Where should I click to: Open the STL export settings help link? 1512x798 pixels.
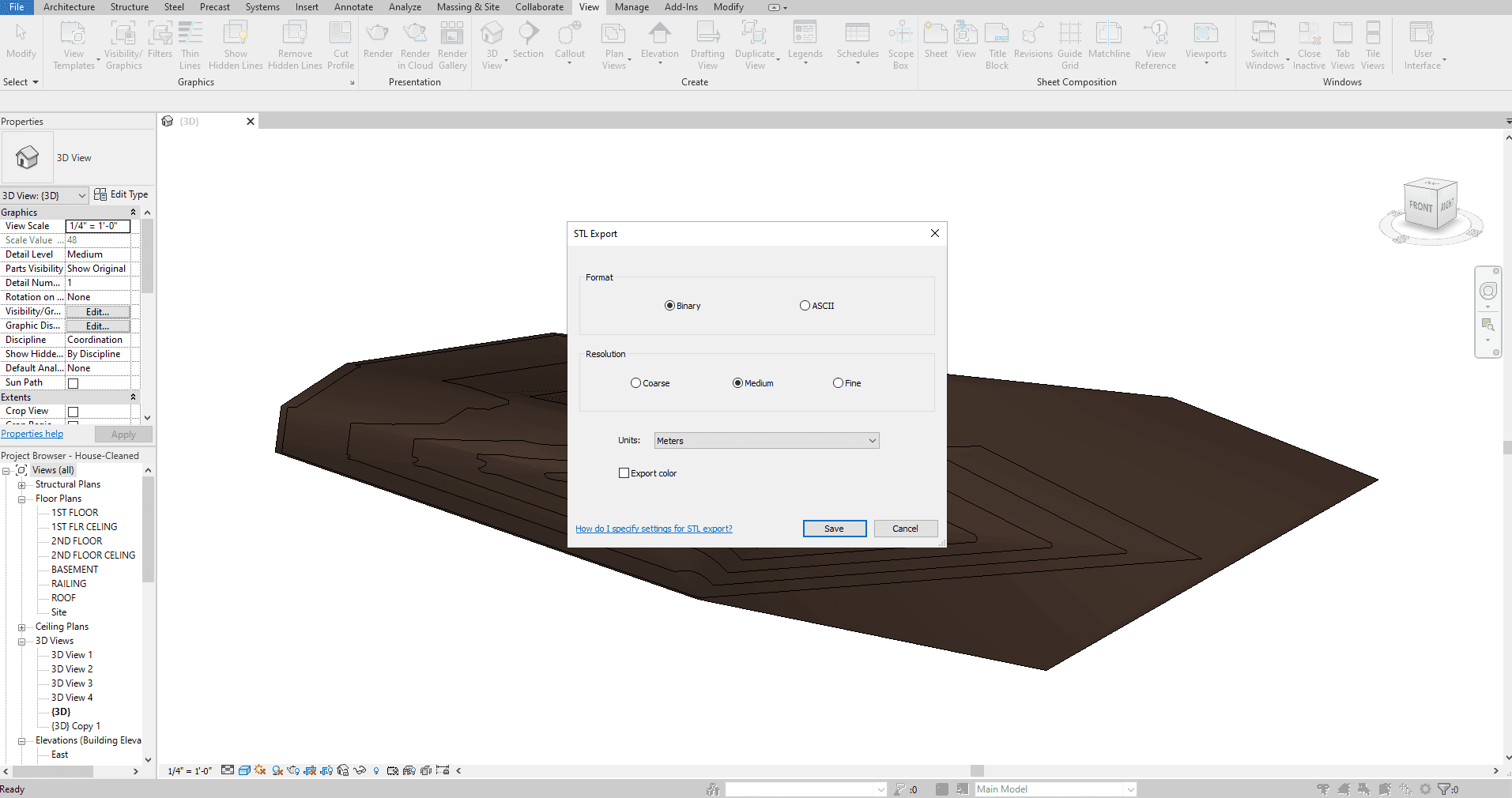654,529
